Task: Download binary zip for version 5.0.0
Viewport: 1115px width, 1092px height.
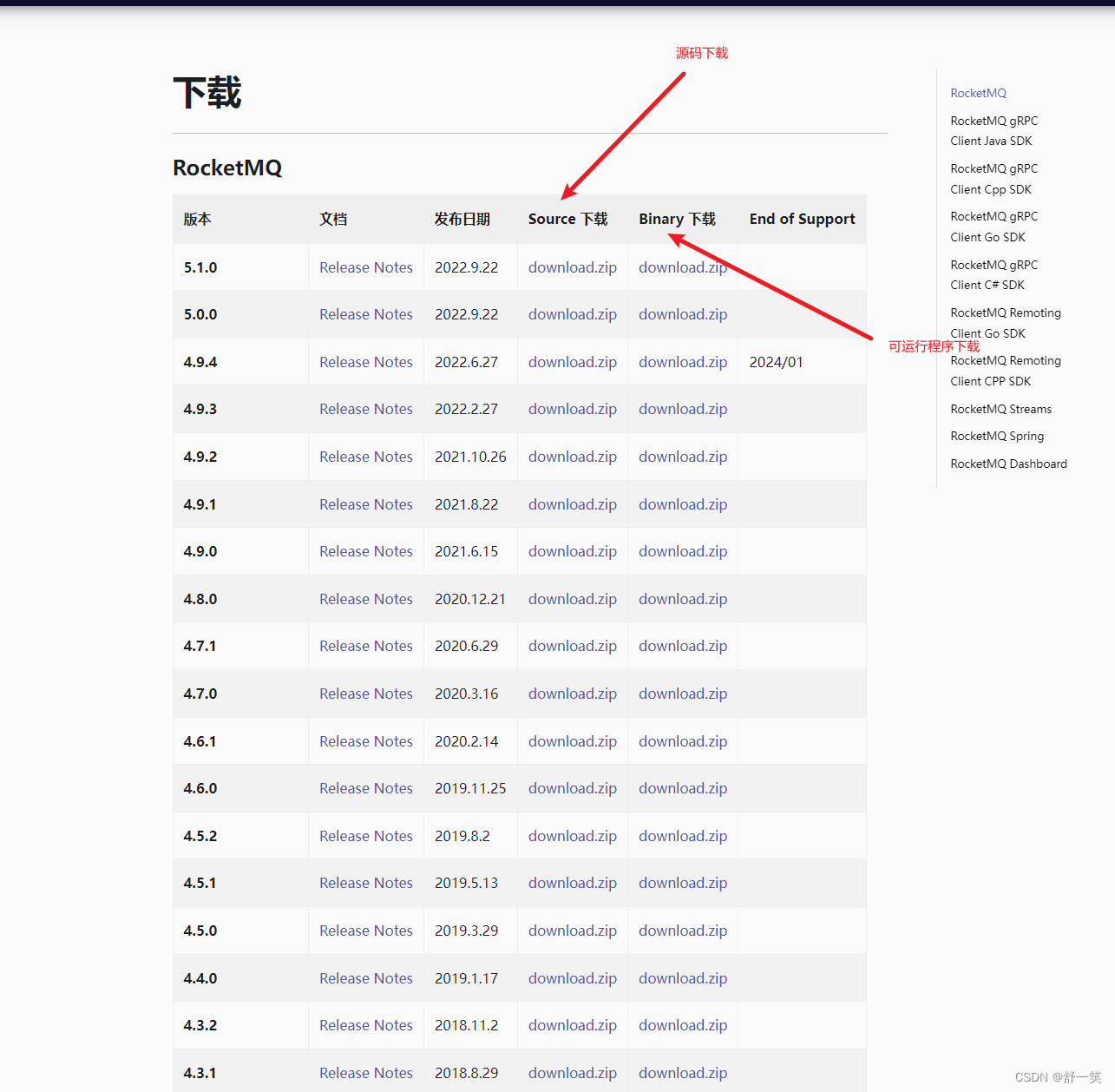Action: point(682,314)
